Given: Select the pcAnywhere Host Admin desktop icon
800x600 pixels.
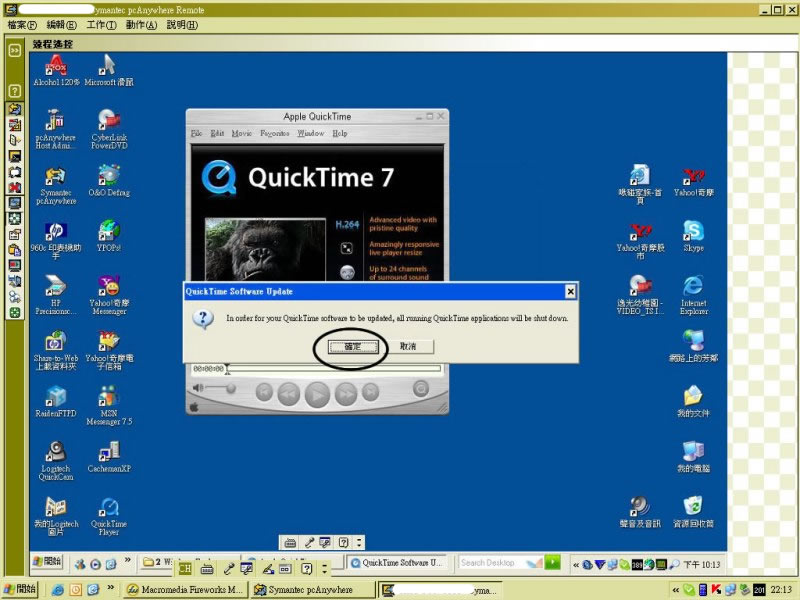Looking at the screenshot, I should point(56,129).
